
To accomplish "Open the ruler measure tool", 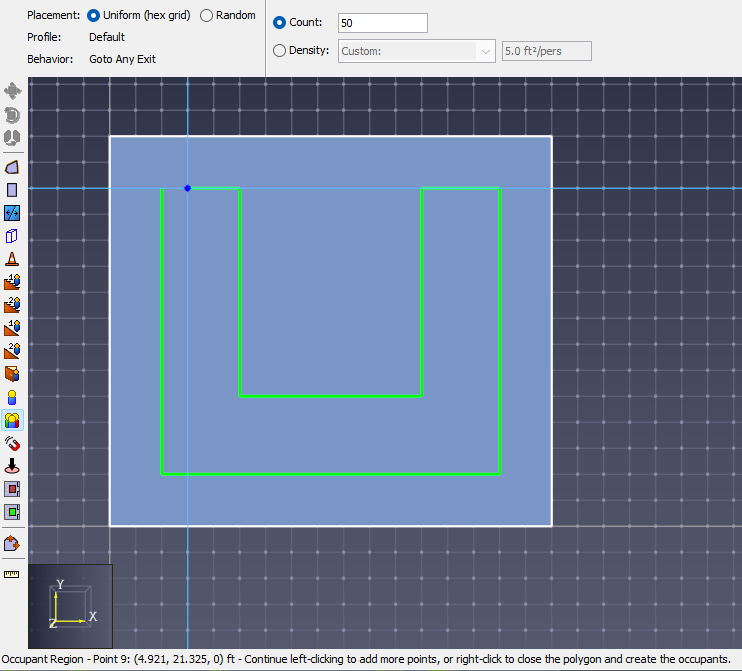I will click(x=12, y=574).
